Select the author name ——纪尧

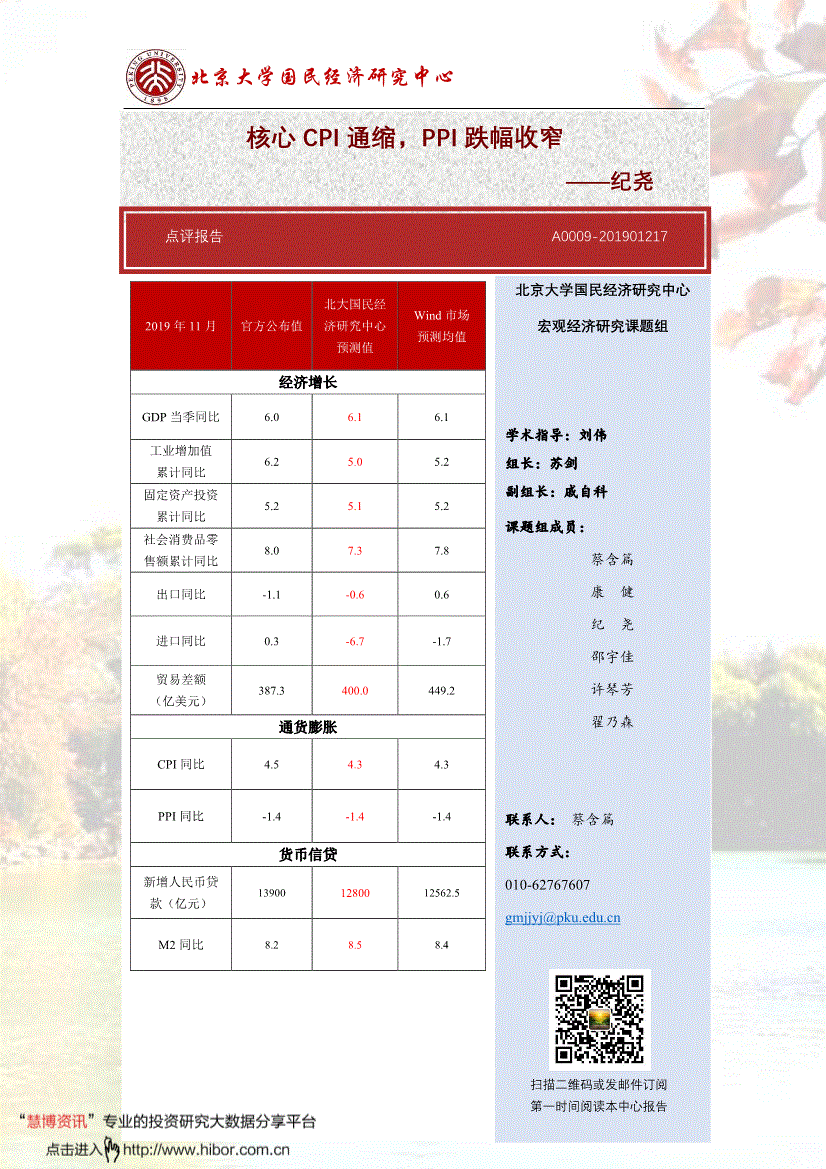coord(609,181)
